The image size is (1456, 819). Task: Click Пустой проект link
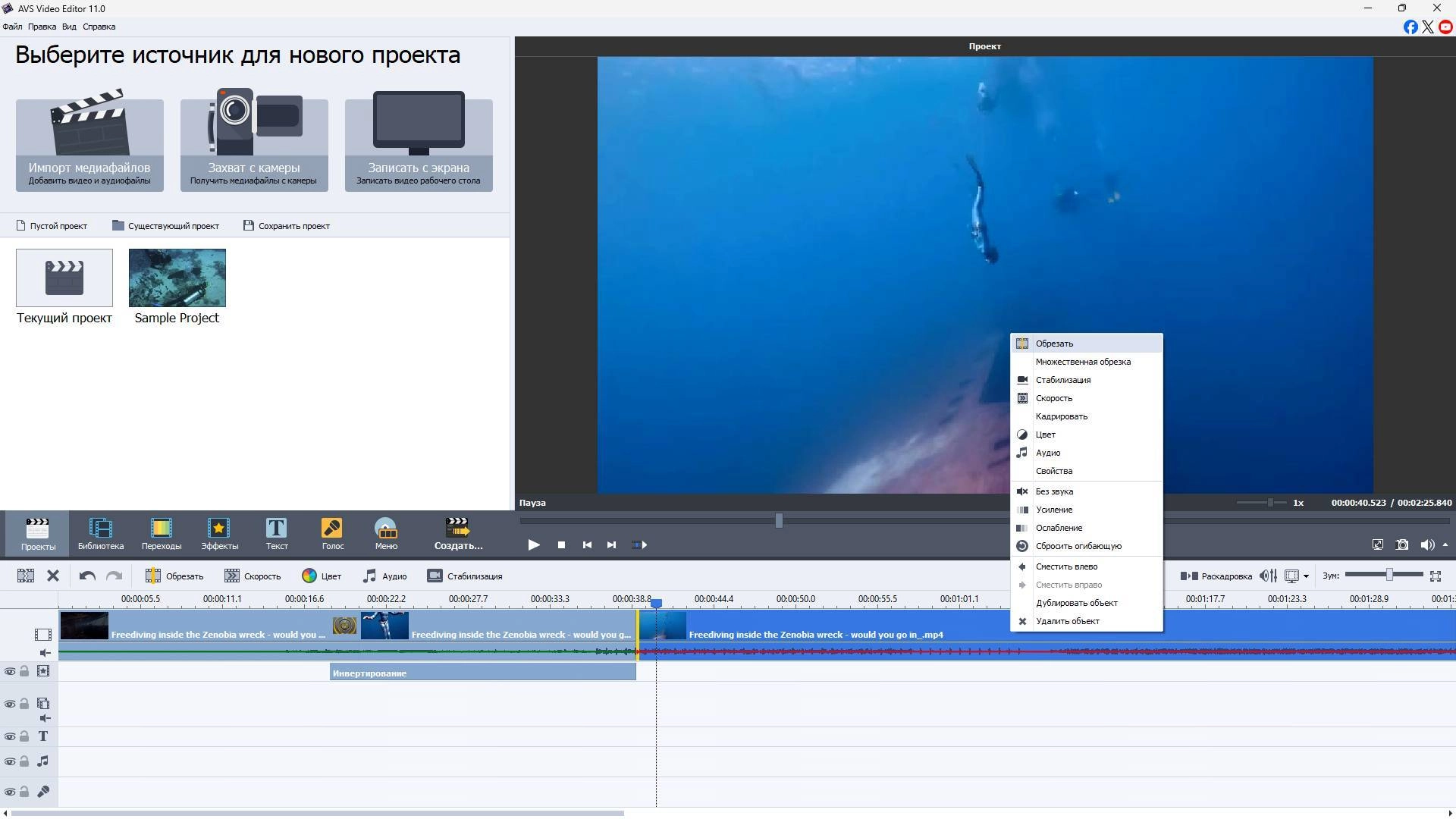pos(52,226)
